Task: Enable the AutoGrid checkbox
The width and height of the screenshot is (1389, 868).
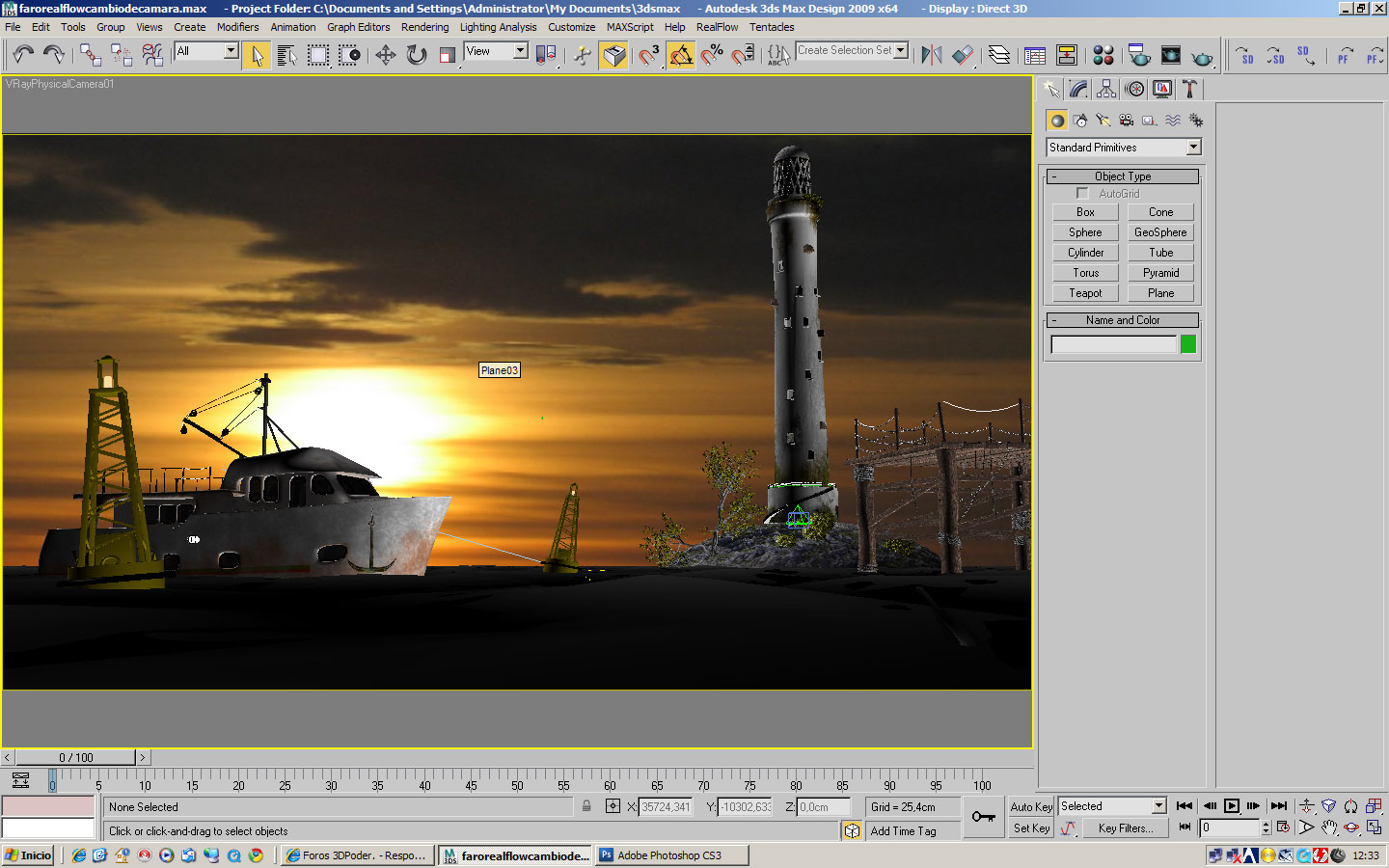Action: (x=1082, y=194)
